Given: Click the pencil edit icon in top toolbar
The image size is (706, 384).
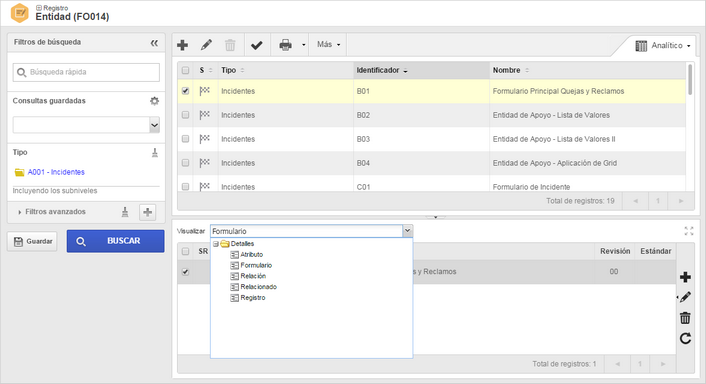Looking at the screenshot, I should tap(206, 45).
